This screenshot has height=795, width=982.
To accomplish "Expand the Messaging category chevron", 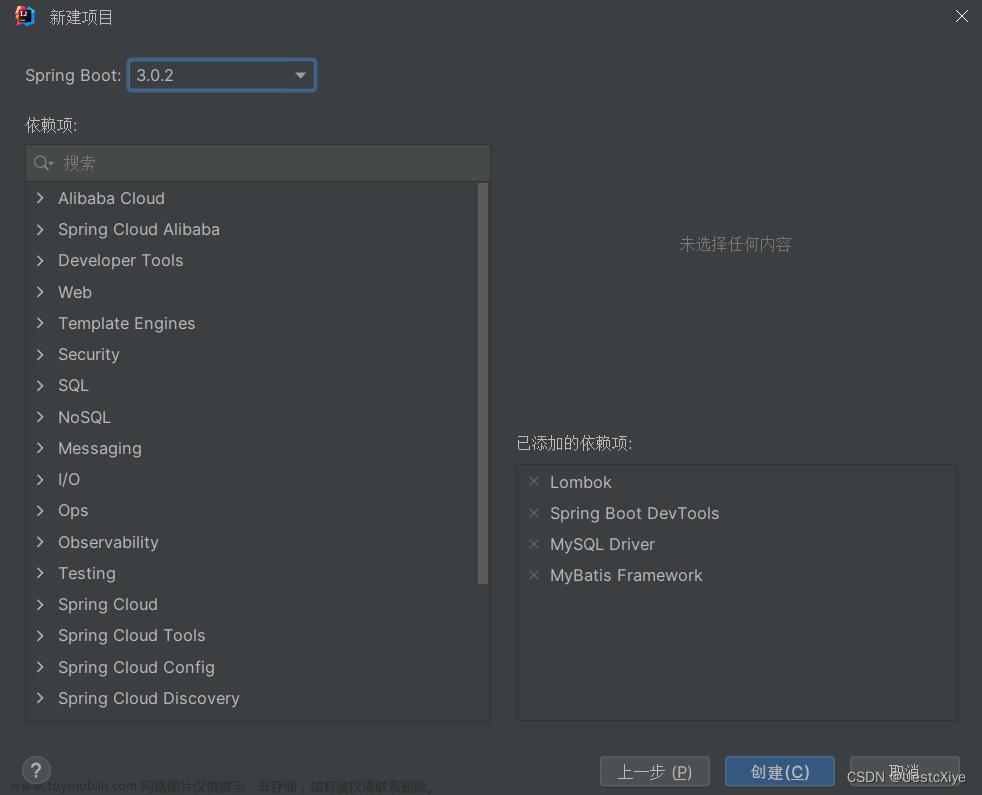I will [40, 448].
